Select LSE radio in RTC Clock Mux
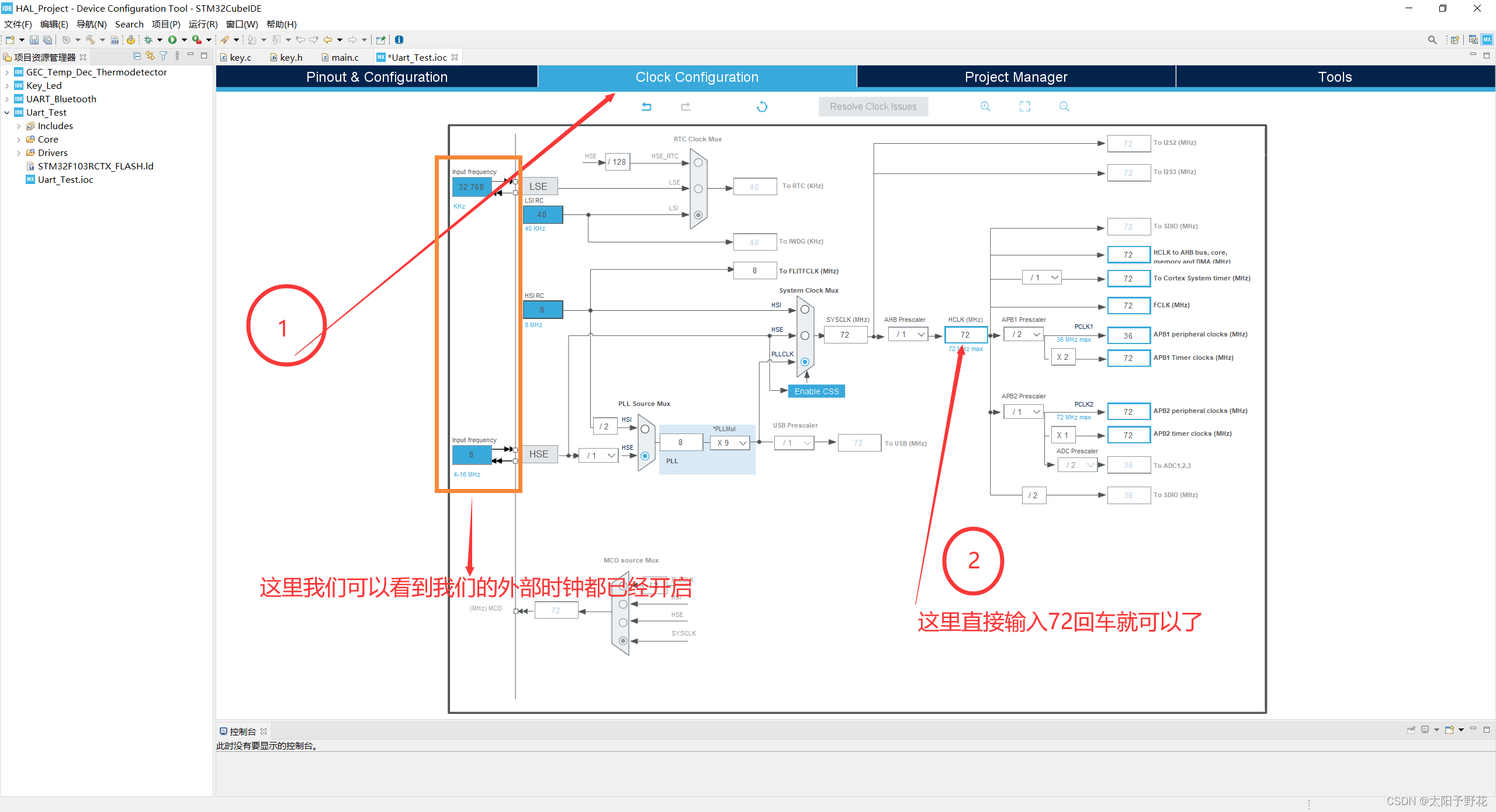Viewport: 1496px width, 812px height. point(698,189)
